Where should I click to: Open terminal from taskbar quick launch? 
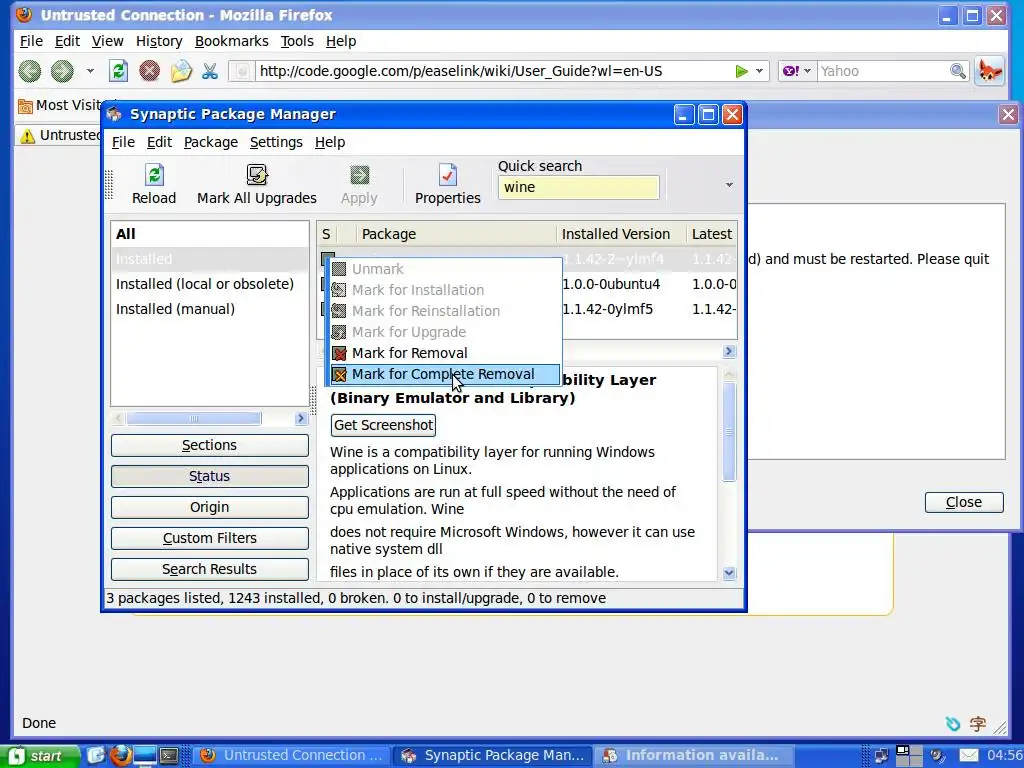[169, 756]
